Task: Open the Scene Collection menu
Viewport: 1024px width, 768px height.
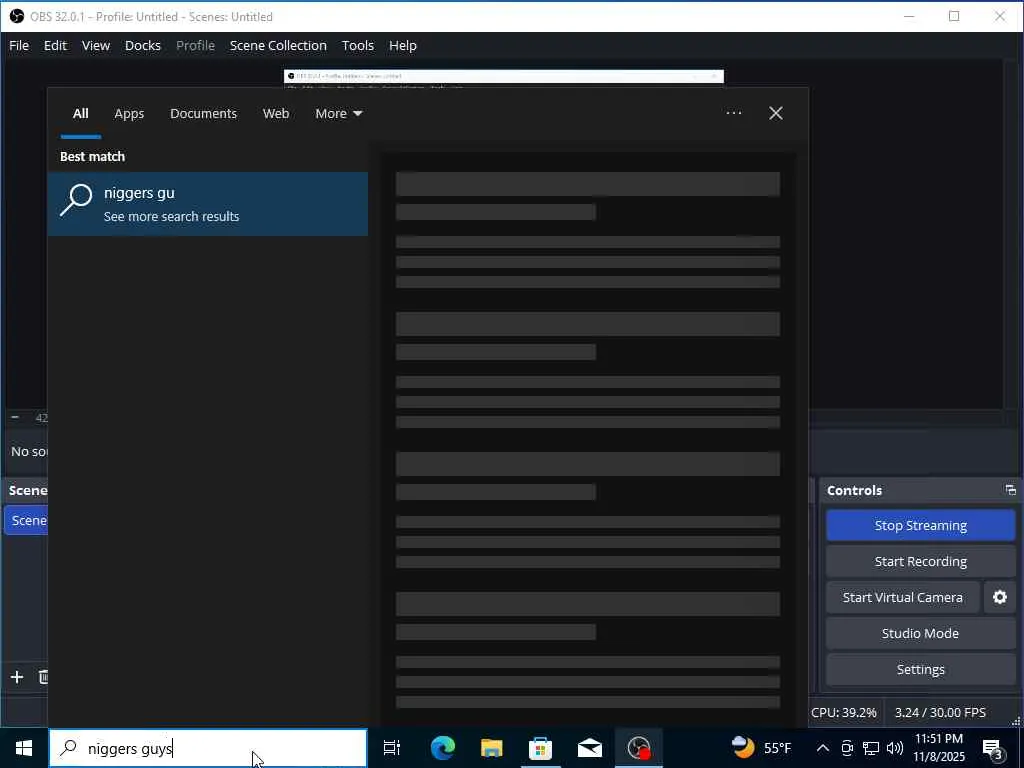Action: [278, 46]
